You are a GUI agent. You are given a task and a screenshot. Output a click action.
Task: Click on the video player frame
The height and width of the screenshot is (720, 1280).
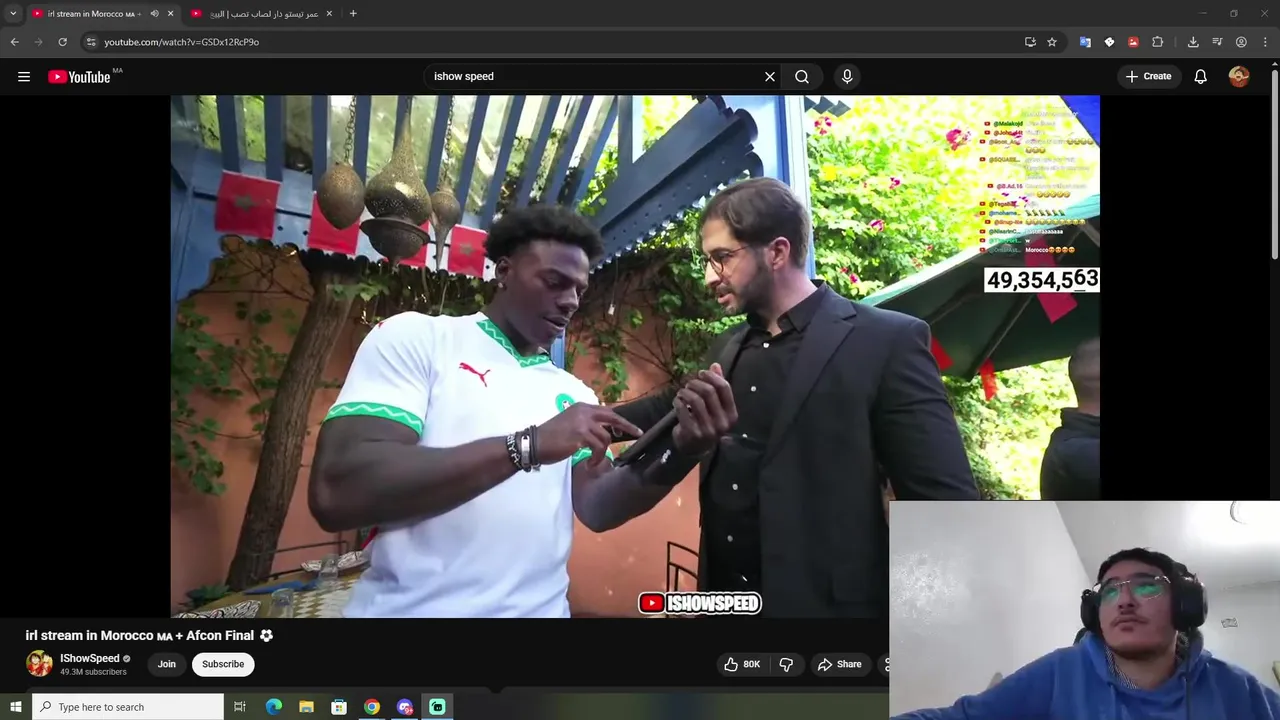pos(635,356)
